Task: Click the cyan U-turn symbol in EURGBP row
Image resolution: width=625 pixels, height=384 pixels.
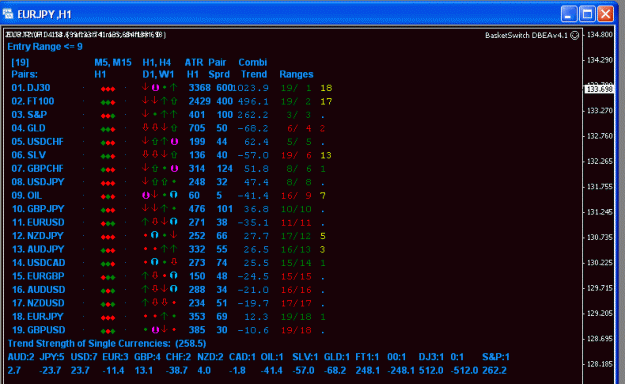Action: click(173, 276)
